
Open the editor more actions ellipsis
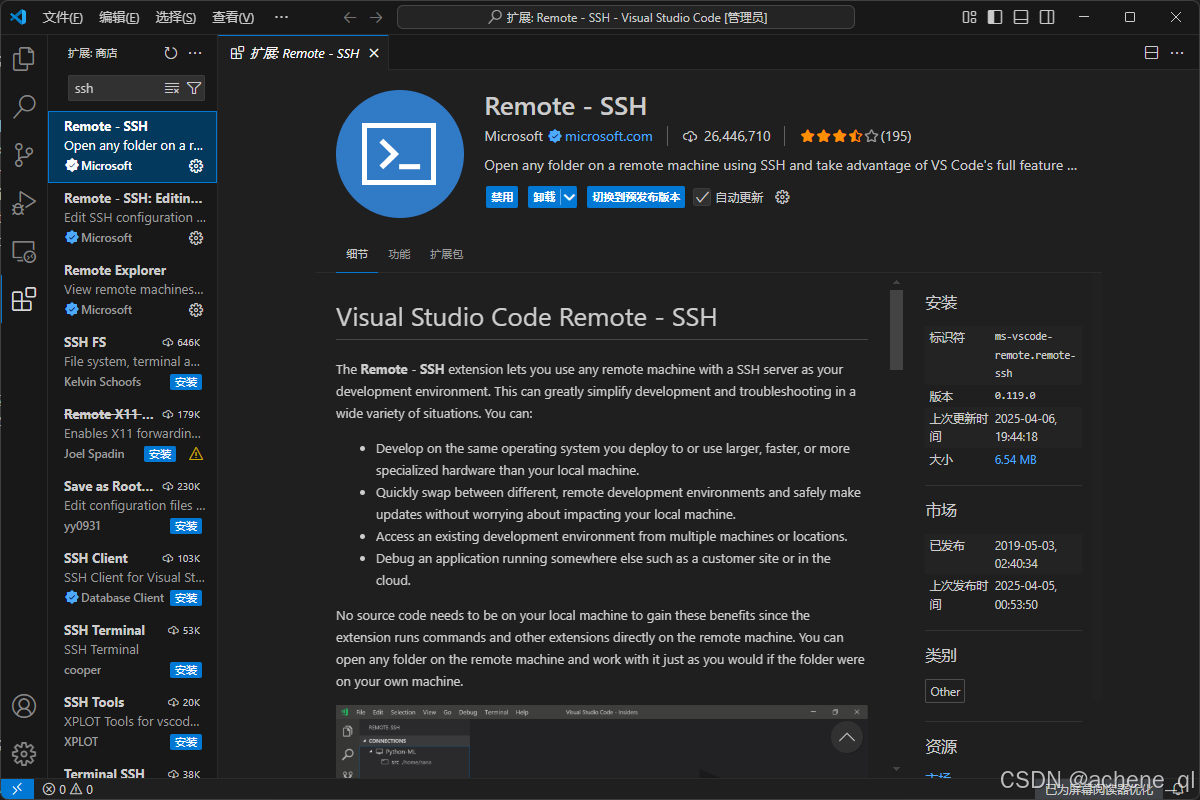click(x=1177, y=53)
